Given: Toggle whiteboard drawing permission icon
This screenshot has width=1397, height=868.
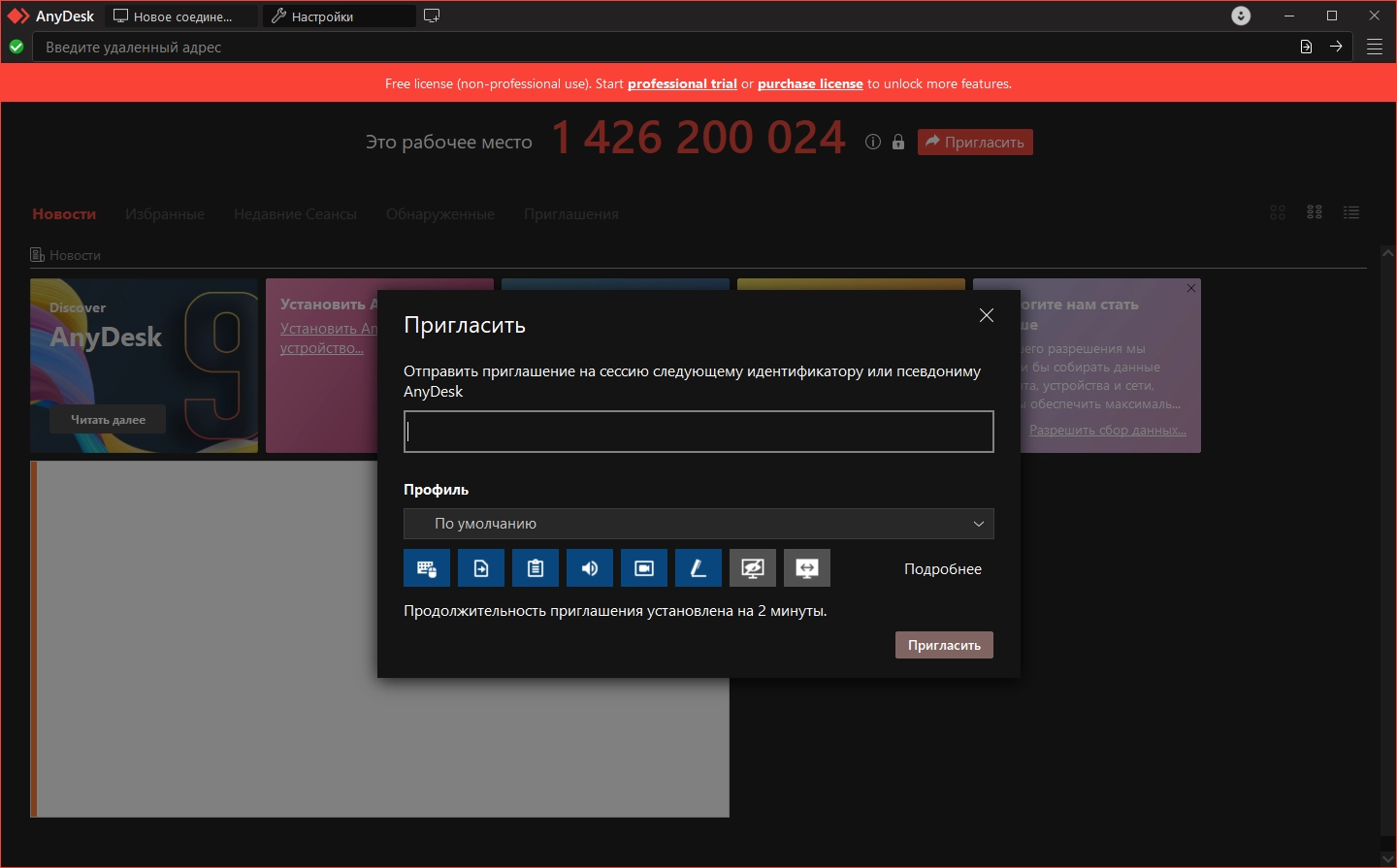Looking at the screenshot, I should (698, 568).
